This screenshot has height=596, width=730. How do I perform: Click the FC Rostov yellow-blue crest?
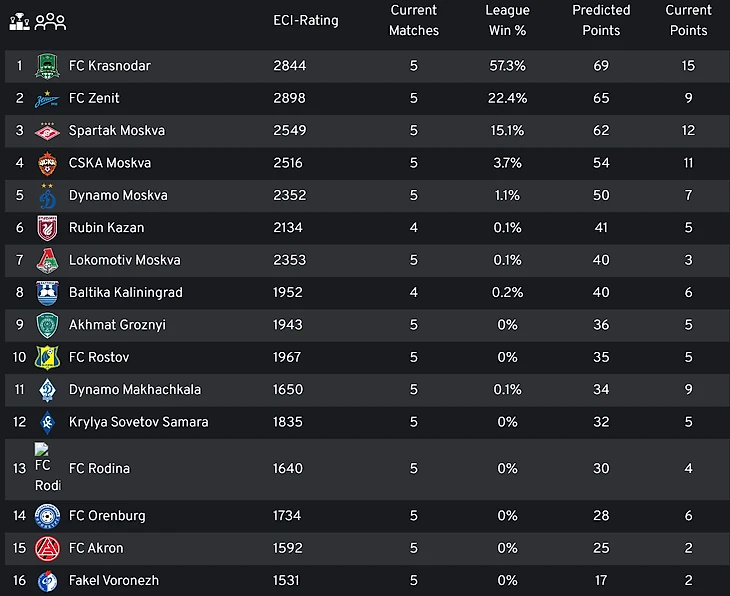click(x=47, y=358)
